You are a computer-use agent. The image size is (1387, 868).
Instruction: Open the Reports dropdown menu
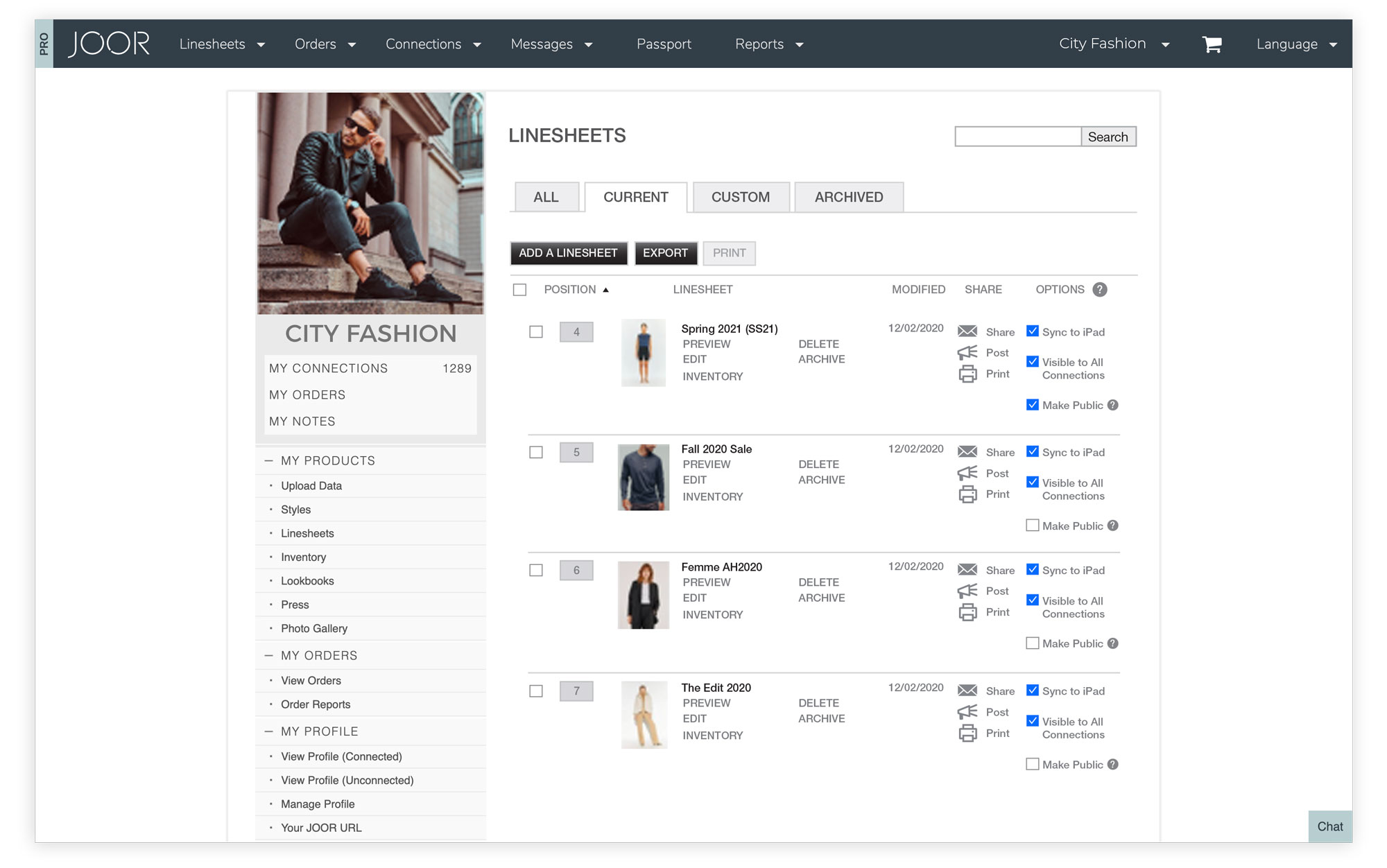[769, 44]
